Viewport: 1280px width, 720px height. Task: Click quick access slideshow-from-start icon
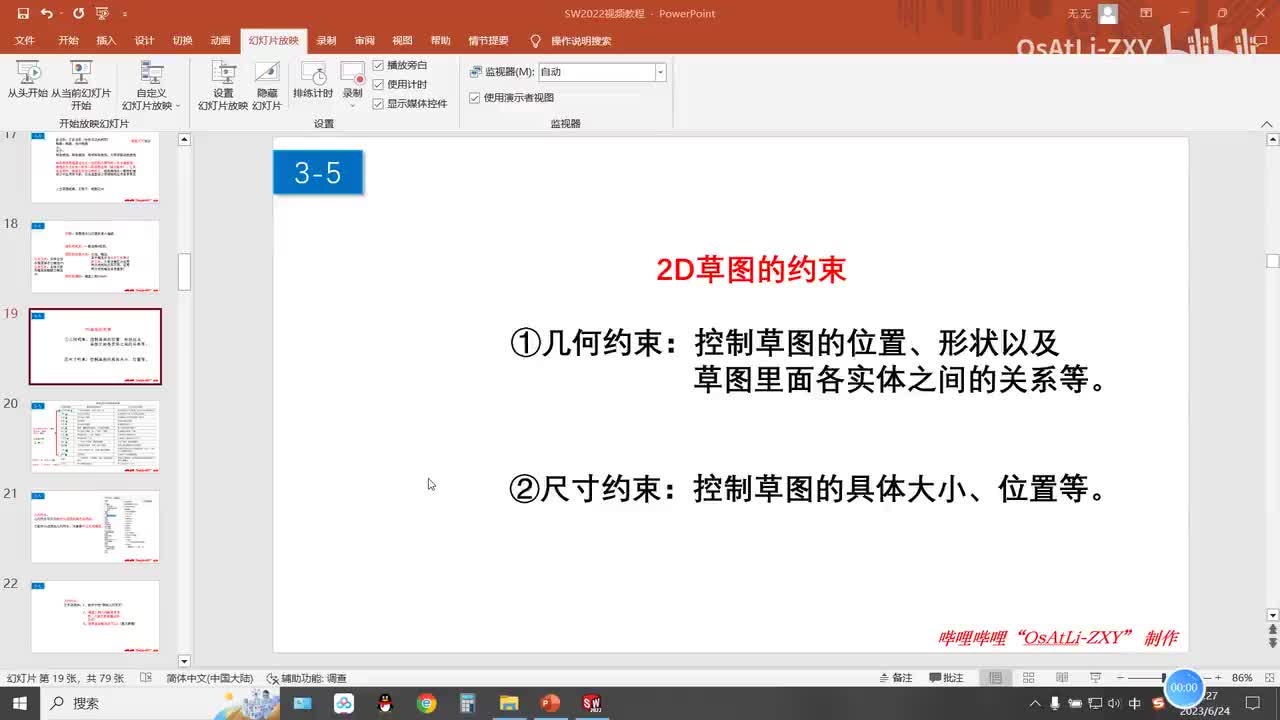(102, 14)
